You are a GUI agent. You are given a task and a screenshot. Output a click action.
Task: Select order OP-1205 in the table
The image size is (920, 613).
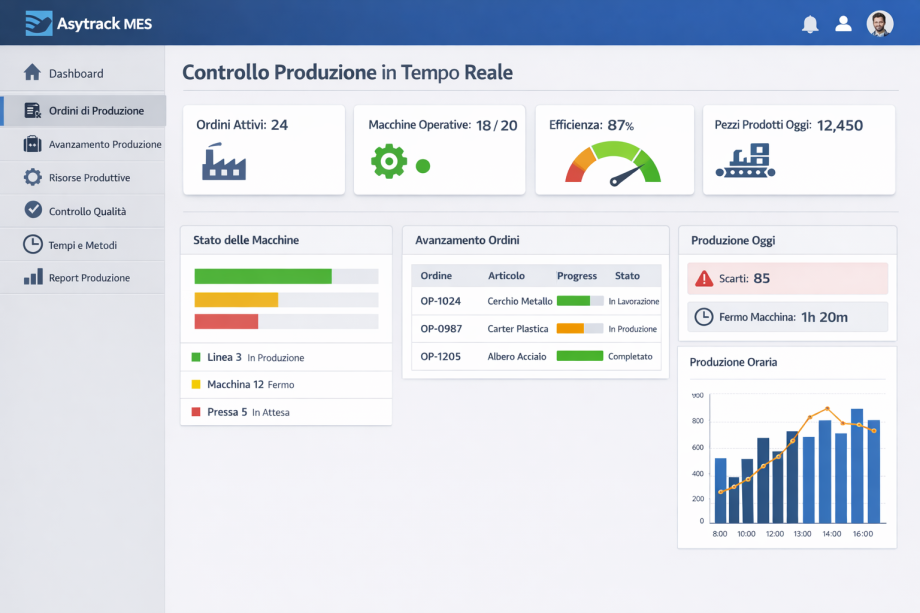click(536, 356)
